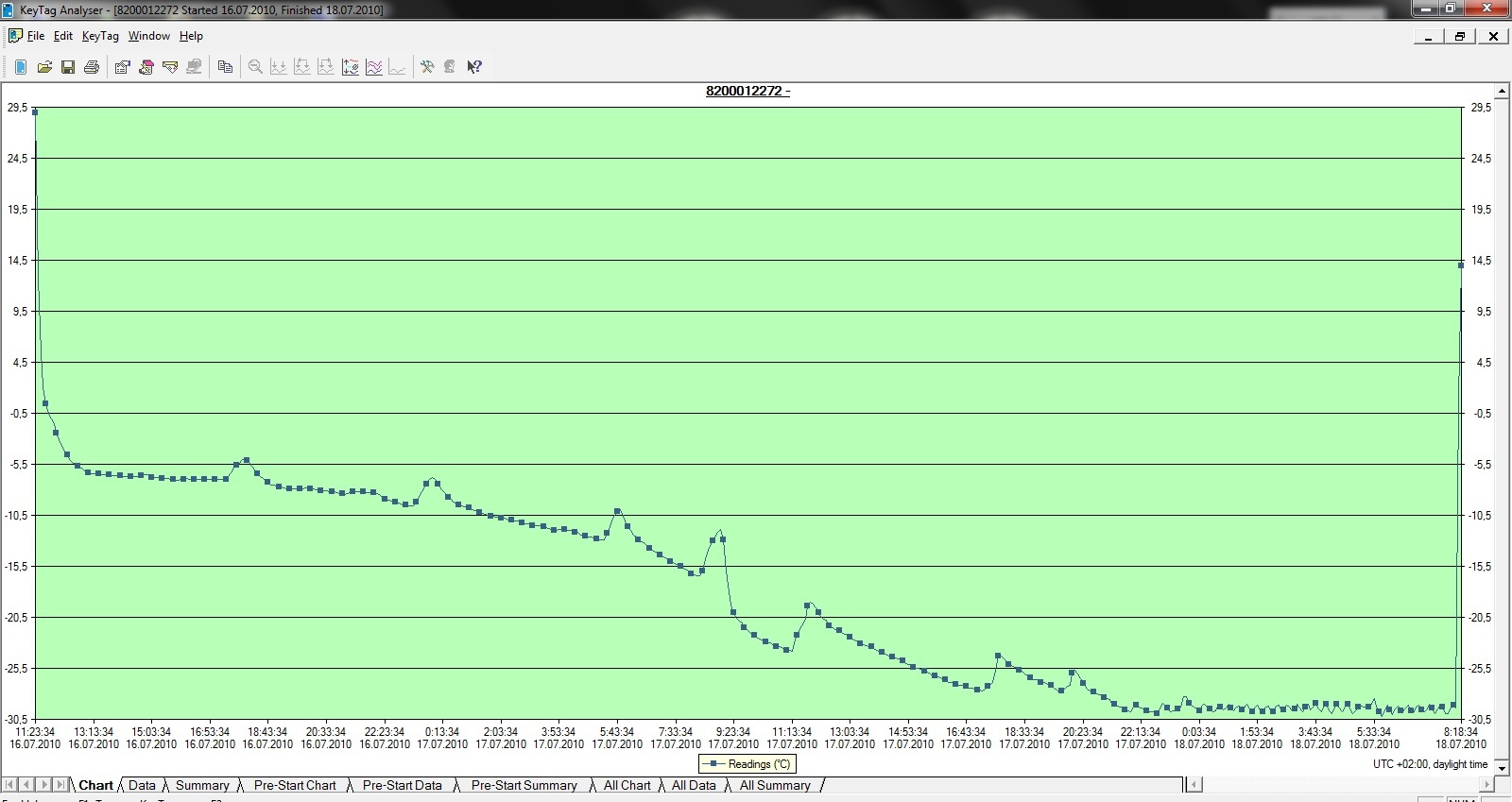Click the third greyed chart arrows icon

(x=326, y=67)
